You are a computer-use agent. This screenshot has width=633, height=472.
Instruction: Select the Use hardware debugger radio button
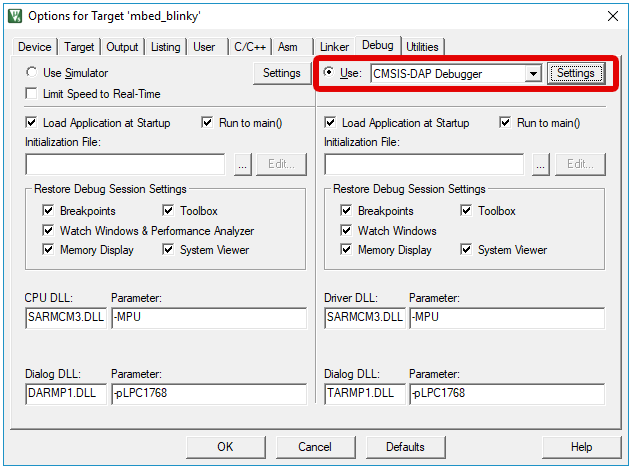329,73
